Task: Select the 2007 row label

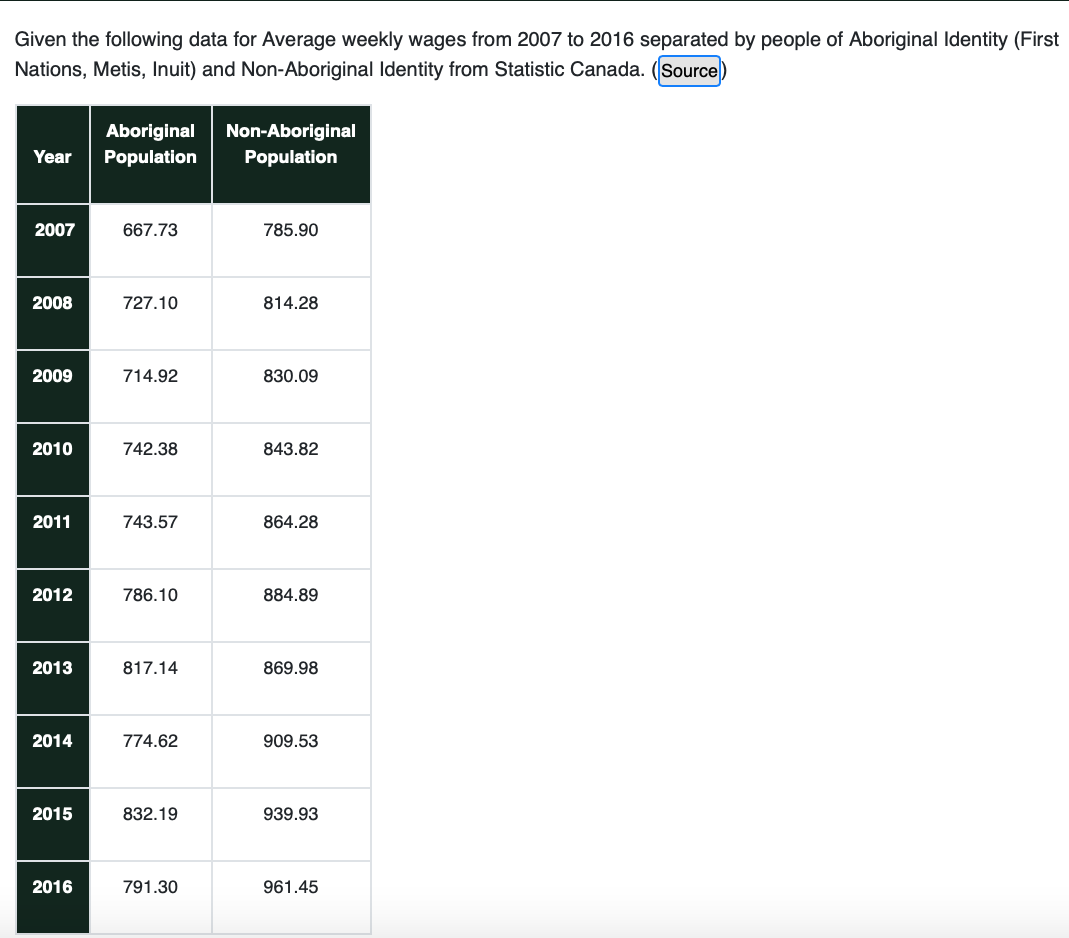Action: coord(51,229)
